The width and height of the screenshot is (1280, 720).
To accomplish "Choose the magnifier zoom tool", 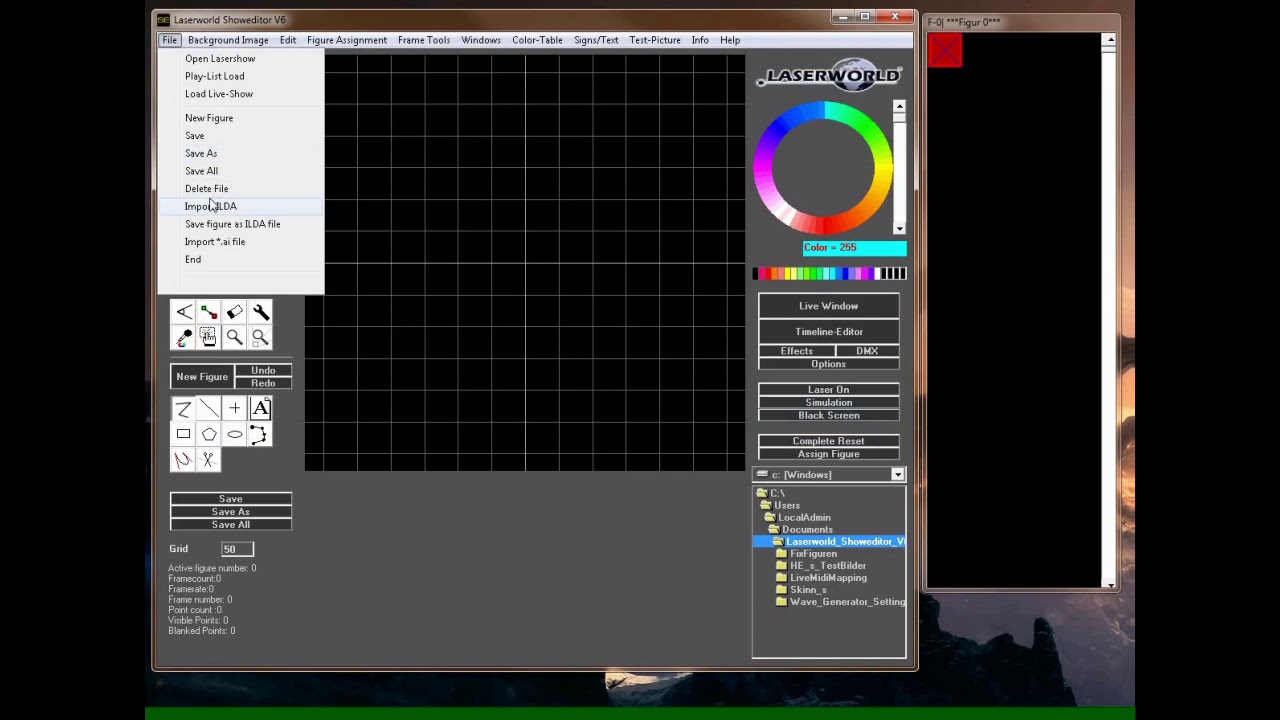I will point(234,338).
